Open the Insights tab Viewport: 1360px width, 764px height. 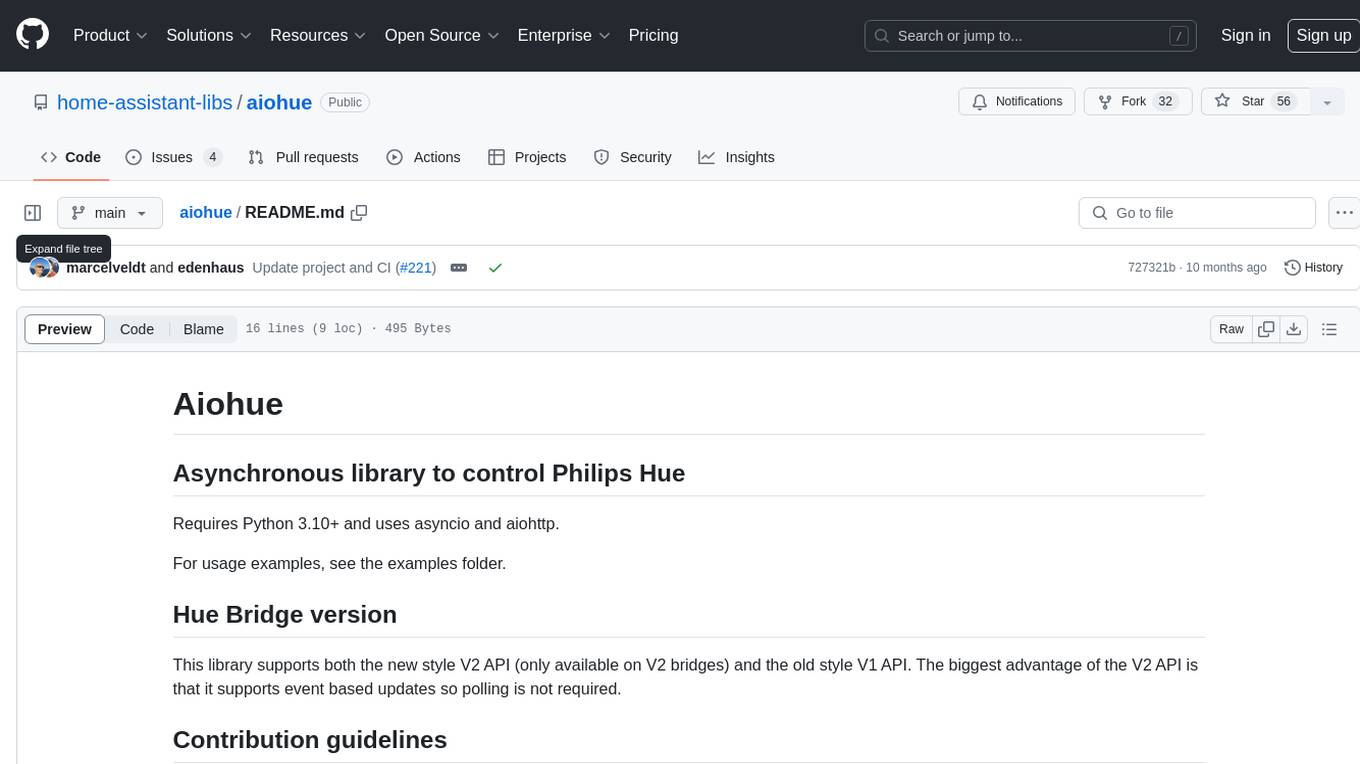coord(736,157)
